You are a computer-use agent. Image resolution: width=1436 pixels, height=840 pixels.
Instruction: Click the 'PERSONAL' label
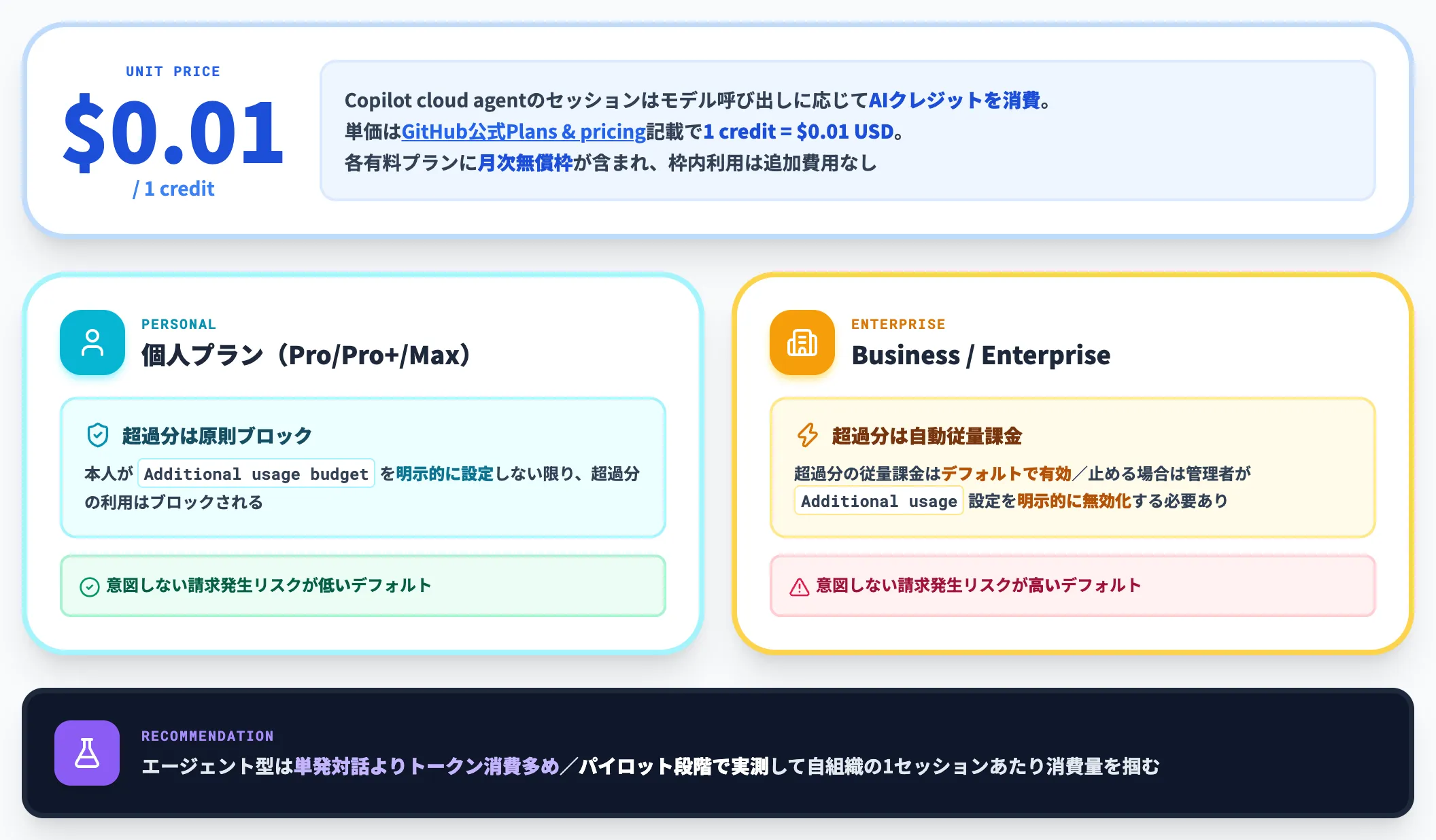(x=179, y=324)
